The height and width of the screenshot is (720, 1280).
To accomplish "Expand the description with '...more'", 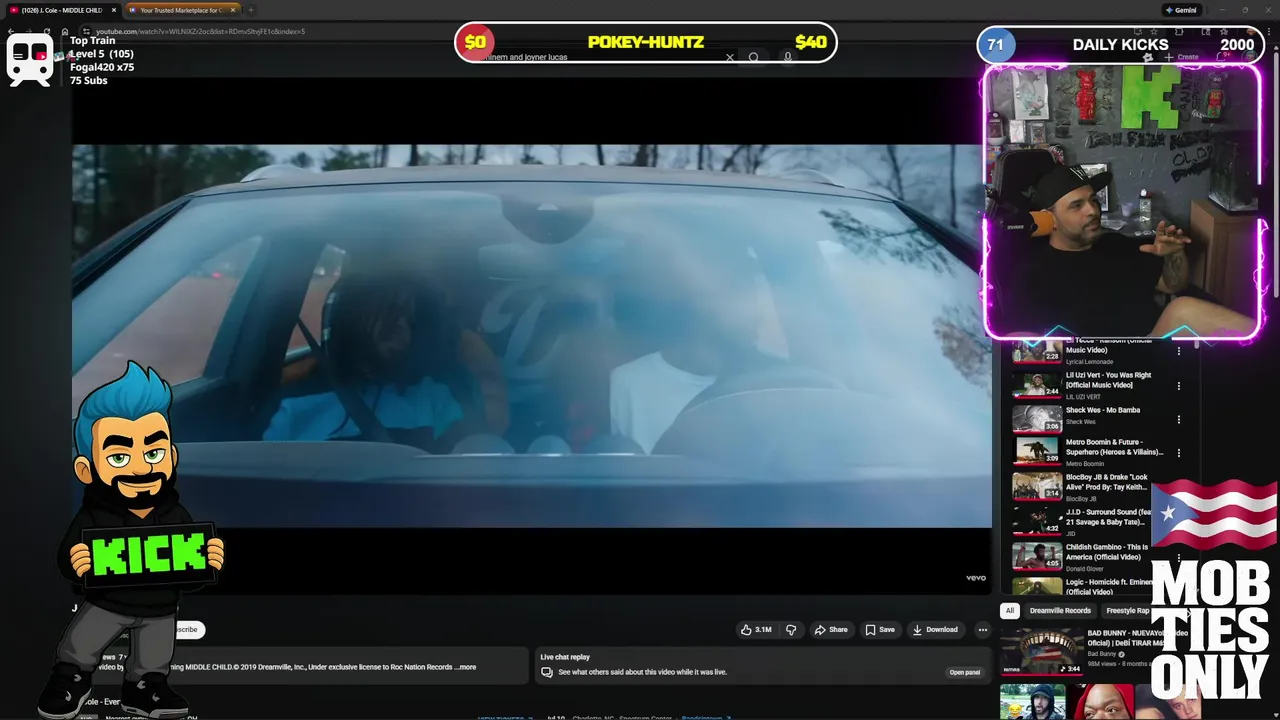I will click(x=466, y=667).
